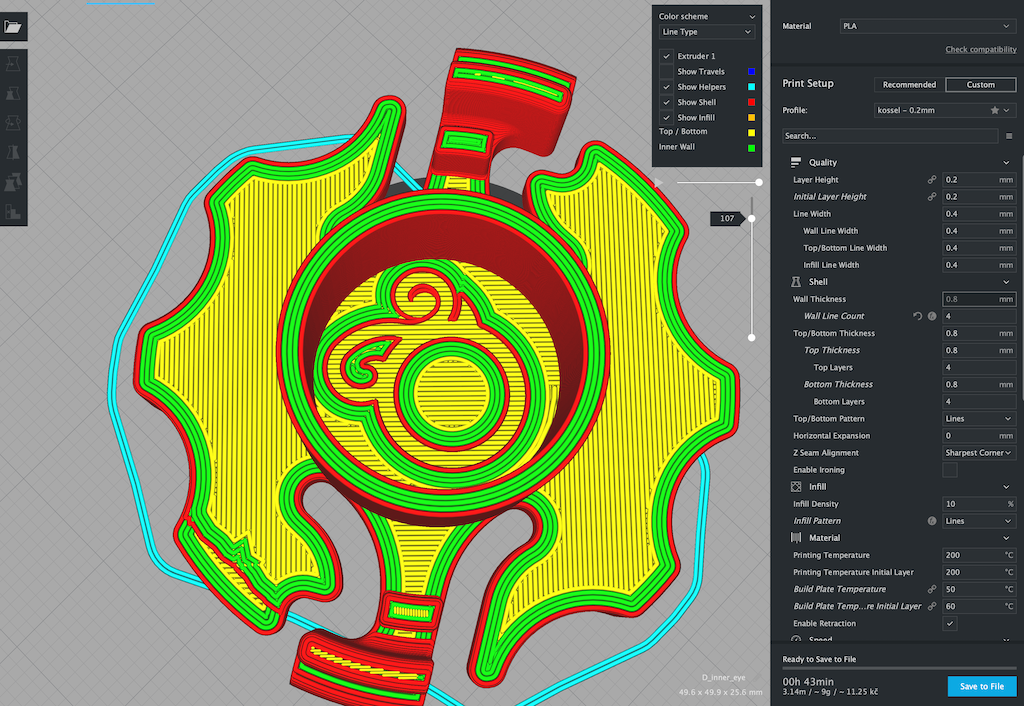Uncheck the Show Infill checkbox
The width and height of the screenshot is (1024, 706).
(666, 117)
